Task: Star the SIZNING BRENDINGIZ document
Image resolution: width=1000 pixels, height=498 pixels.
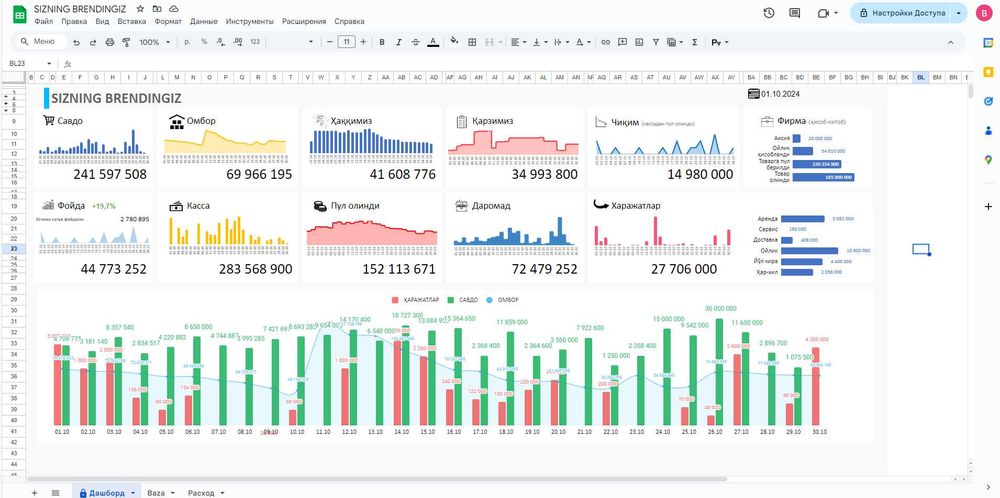Action: pyautogui.click(x=140, y=9)
